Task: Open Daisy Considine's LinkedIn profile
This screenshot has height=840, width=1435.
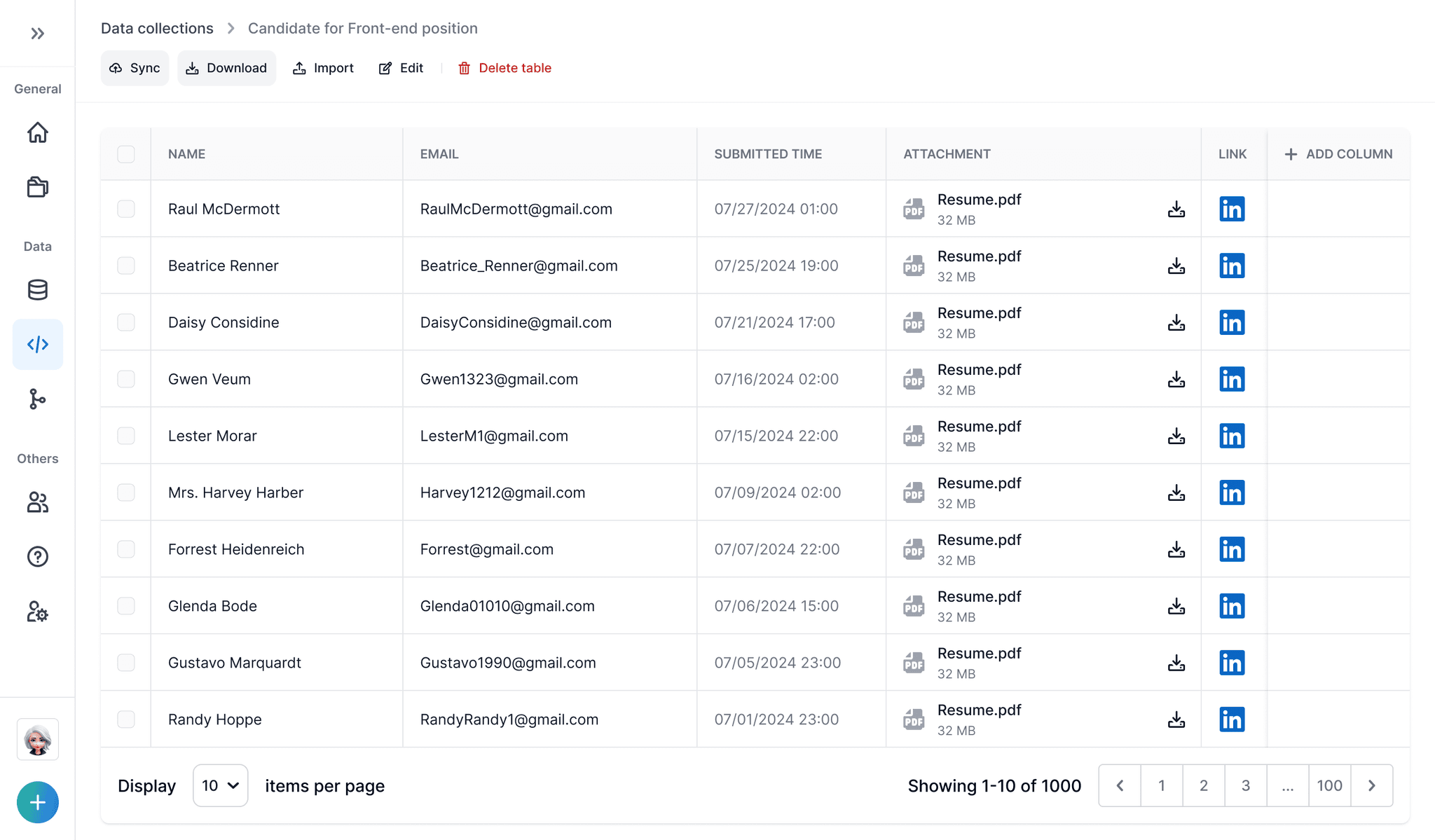Action: (x=1233, y=322)
